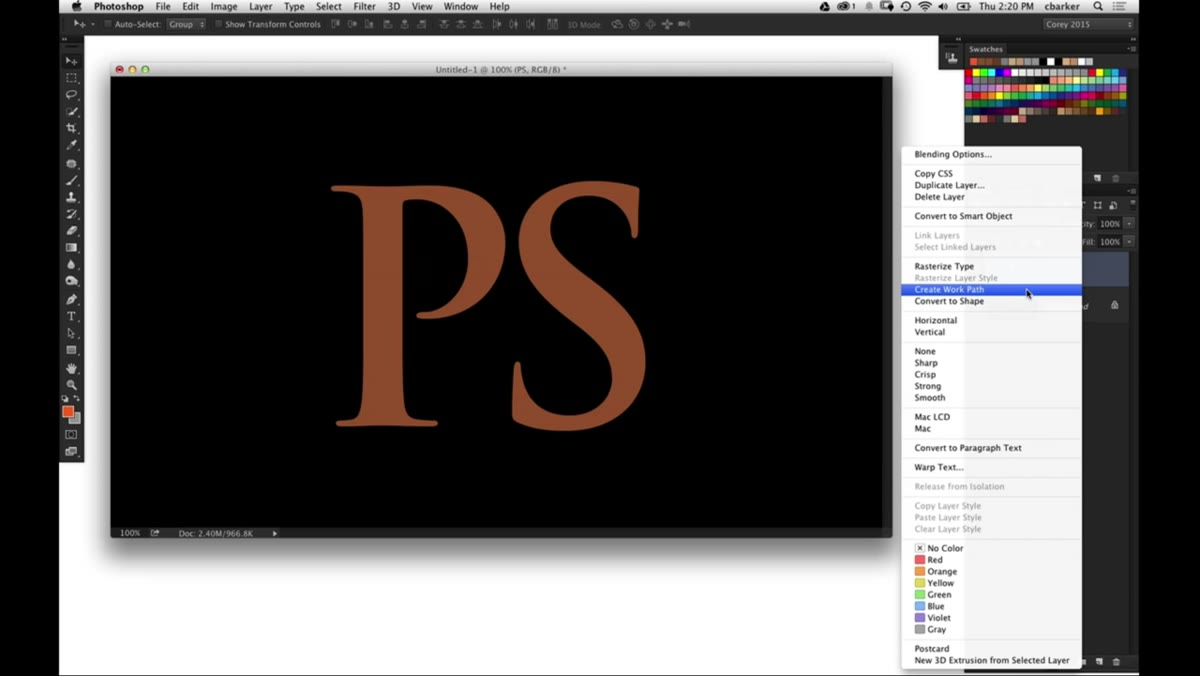Change screen mode from toolbox bottom
Image resolution: width=1200 pixels, height=676 pixels.
pos(71,452)
